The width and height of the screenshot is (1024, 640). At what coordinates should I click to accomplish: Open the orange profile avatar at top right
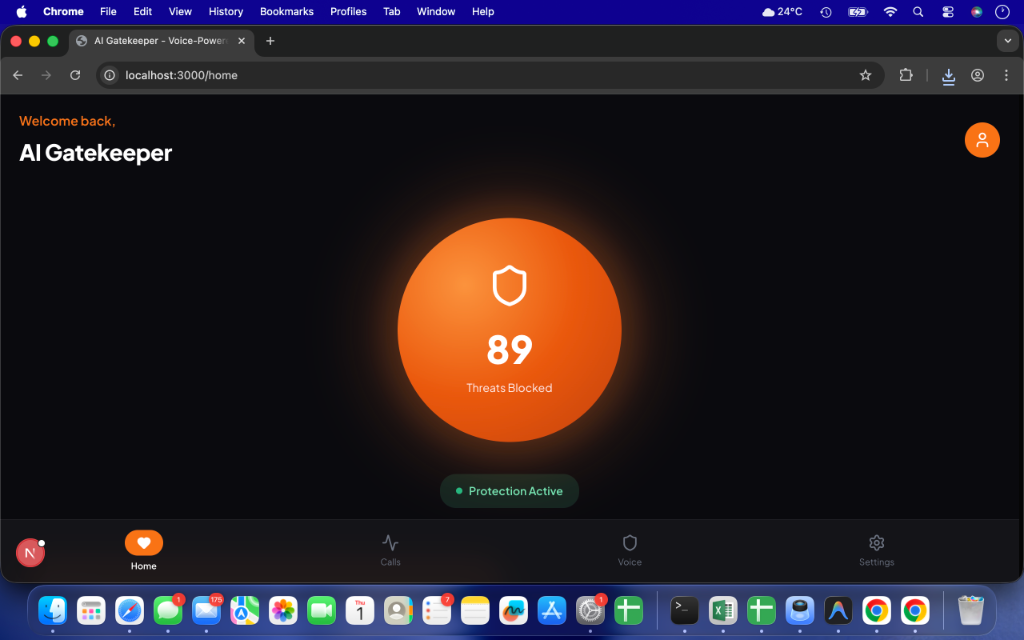coord(981,140)
